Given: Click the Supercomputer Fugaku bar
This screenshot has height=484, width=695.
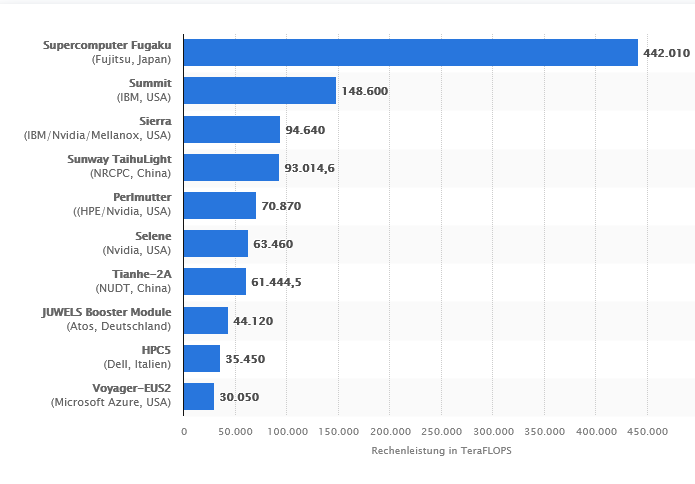Looking at the screenshot, I should pyautogui.click(x=411, y=52).
